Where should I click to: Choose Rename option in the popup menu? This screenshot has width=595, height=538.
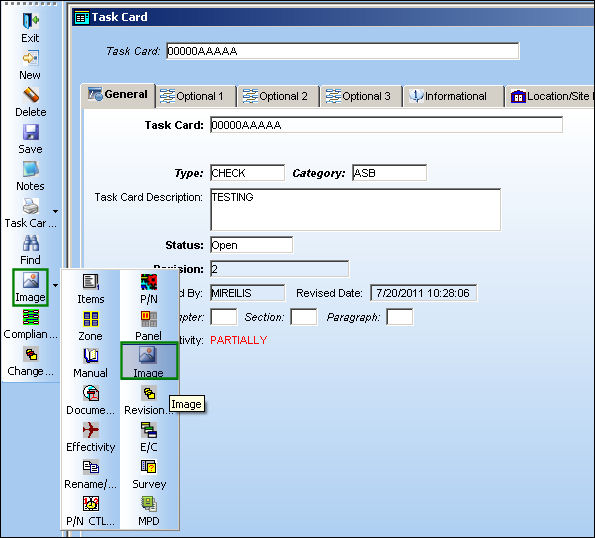(91, 474)
